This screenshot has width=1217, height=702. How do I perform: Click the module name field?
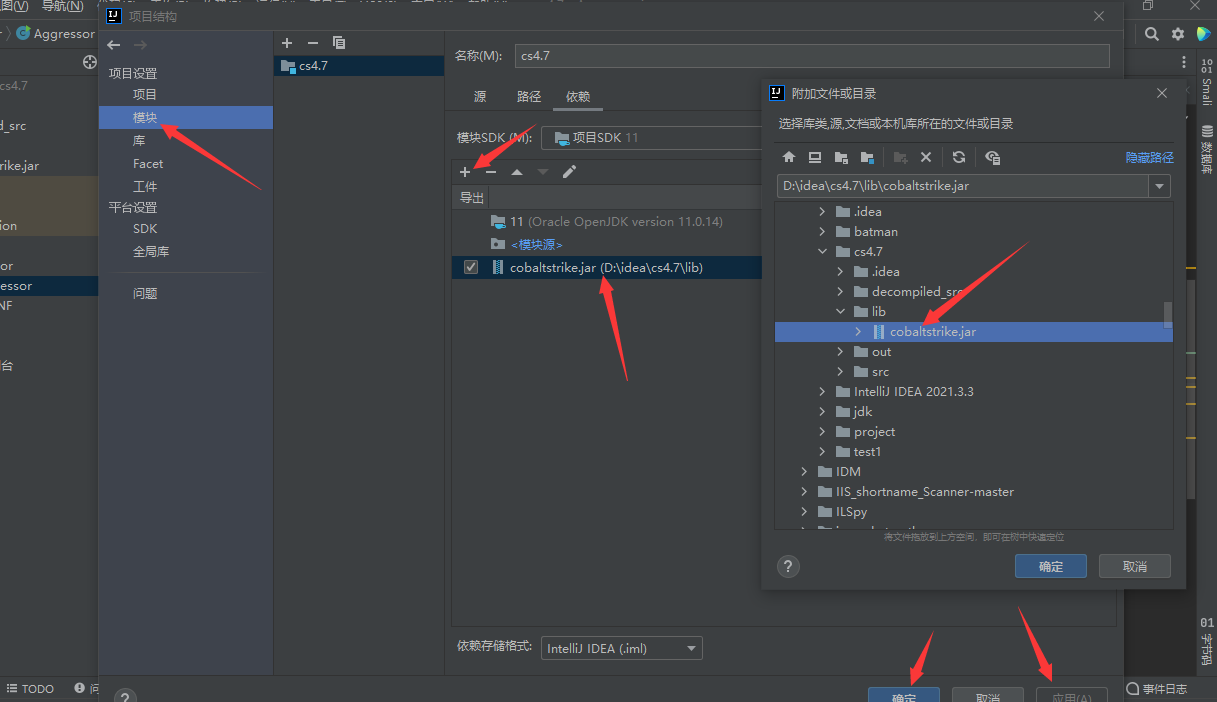tap(812, 56)
